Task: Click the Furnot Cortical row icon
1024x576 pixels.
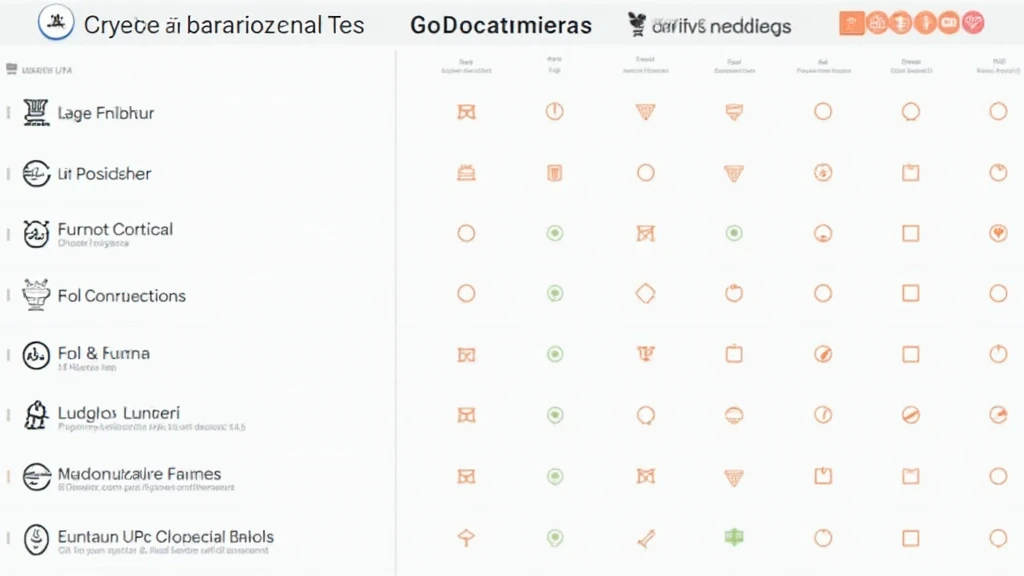Action: 36,234
